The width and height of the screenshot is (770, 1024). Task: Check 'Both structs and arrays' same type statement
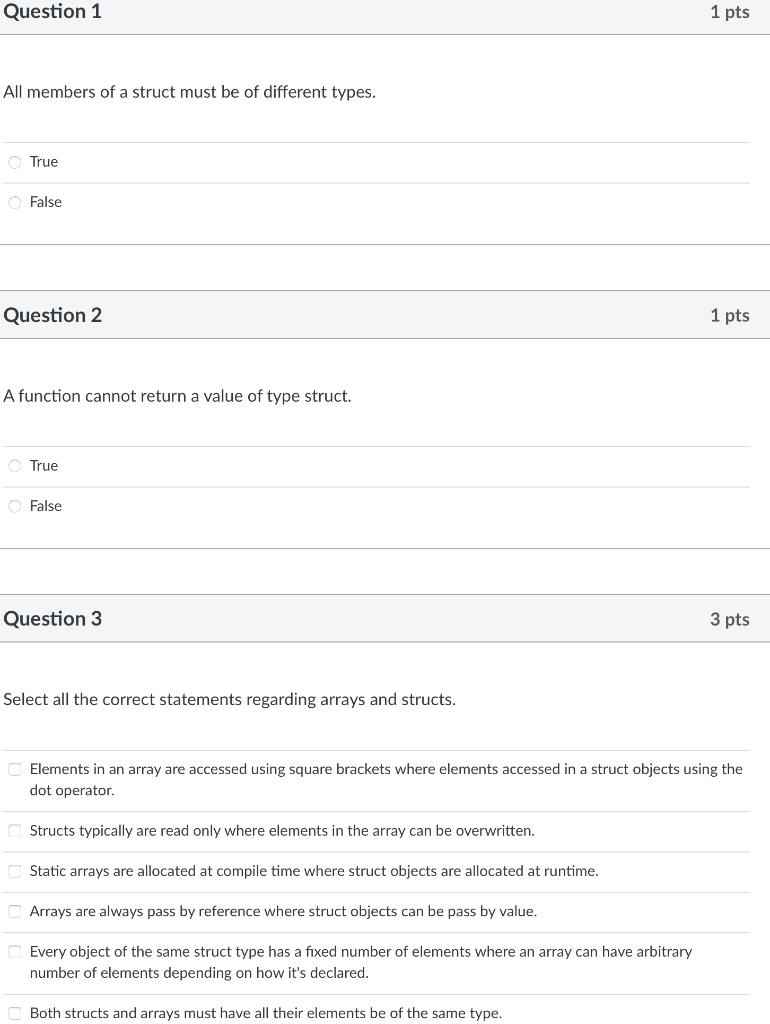14,1012
